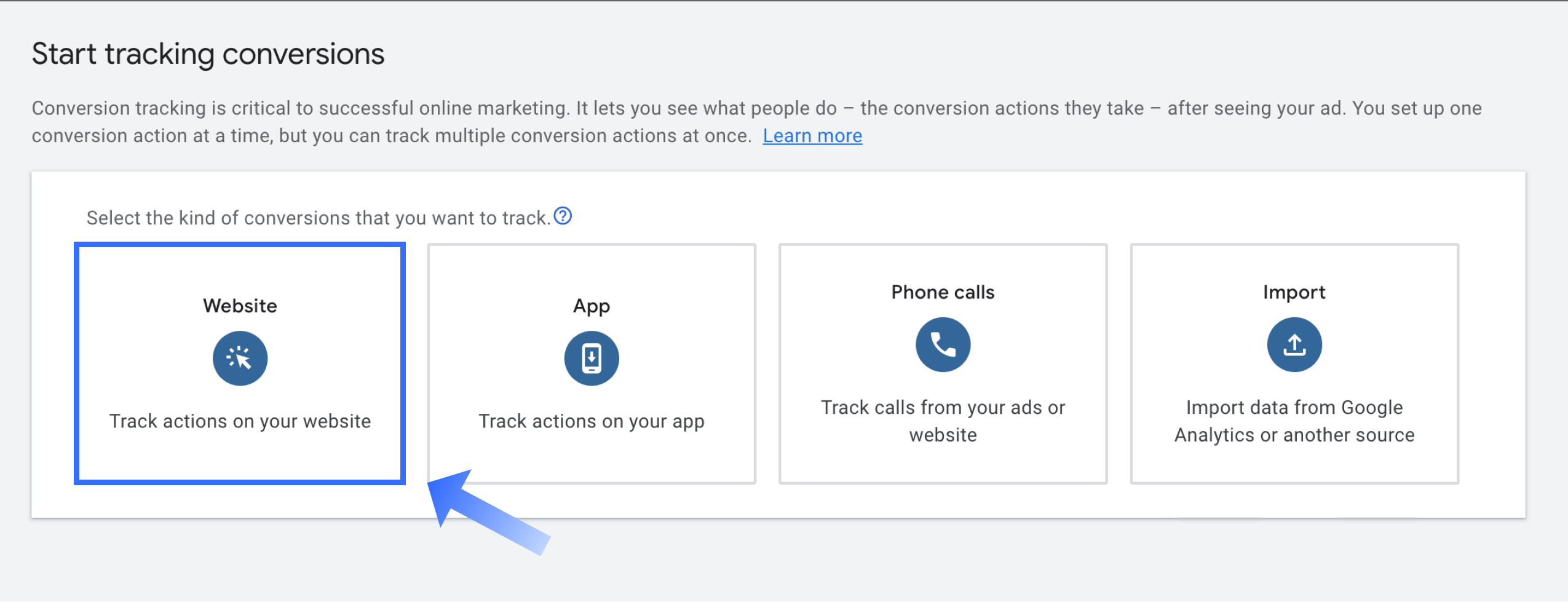Select "Track actions on your website" text

(x=240, y=421)
